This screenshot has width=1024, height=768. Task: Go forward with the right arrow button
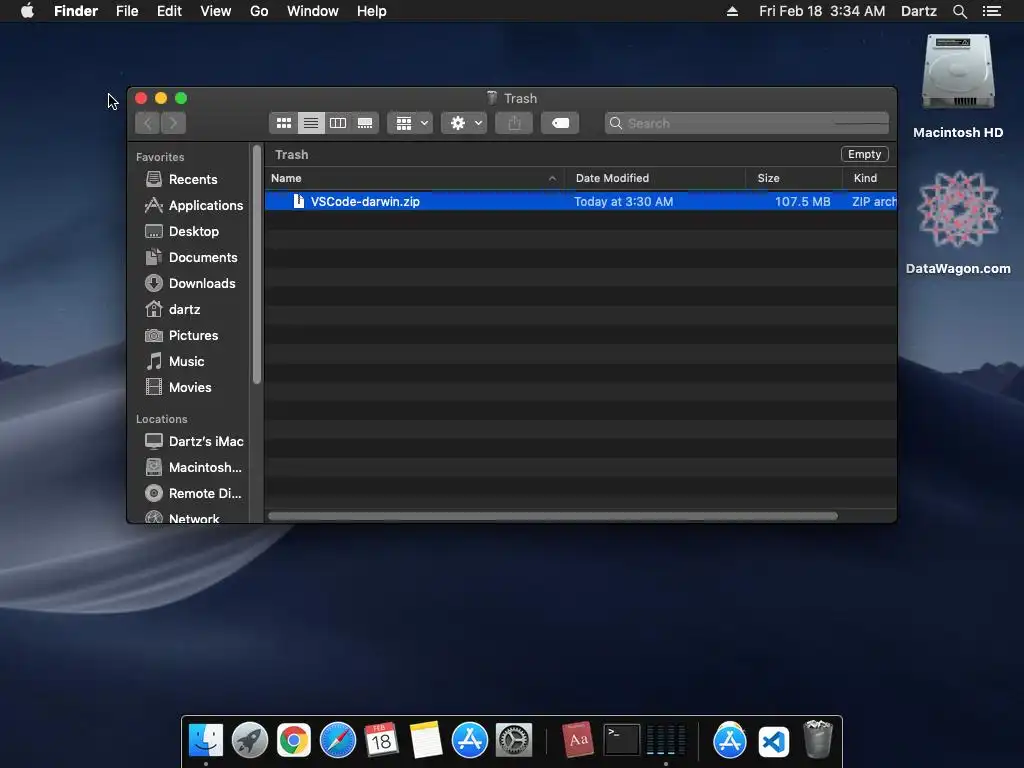point(174,123)
